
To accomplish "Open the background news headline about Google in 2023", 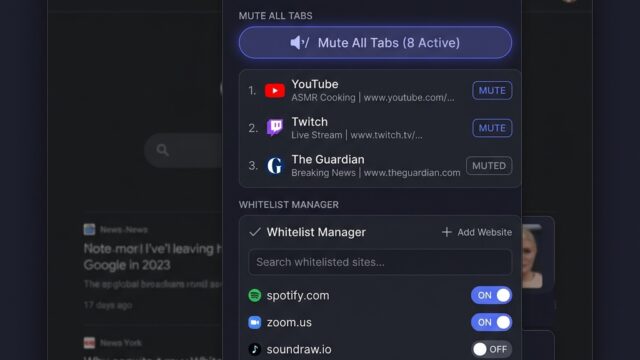I will coord(152,257).
